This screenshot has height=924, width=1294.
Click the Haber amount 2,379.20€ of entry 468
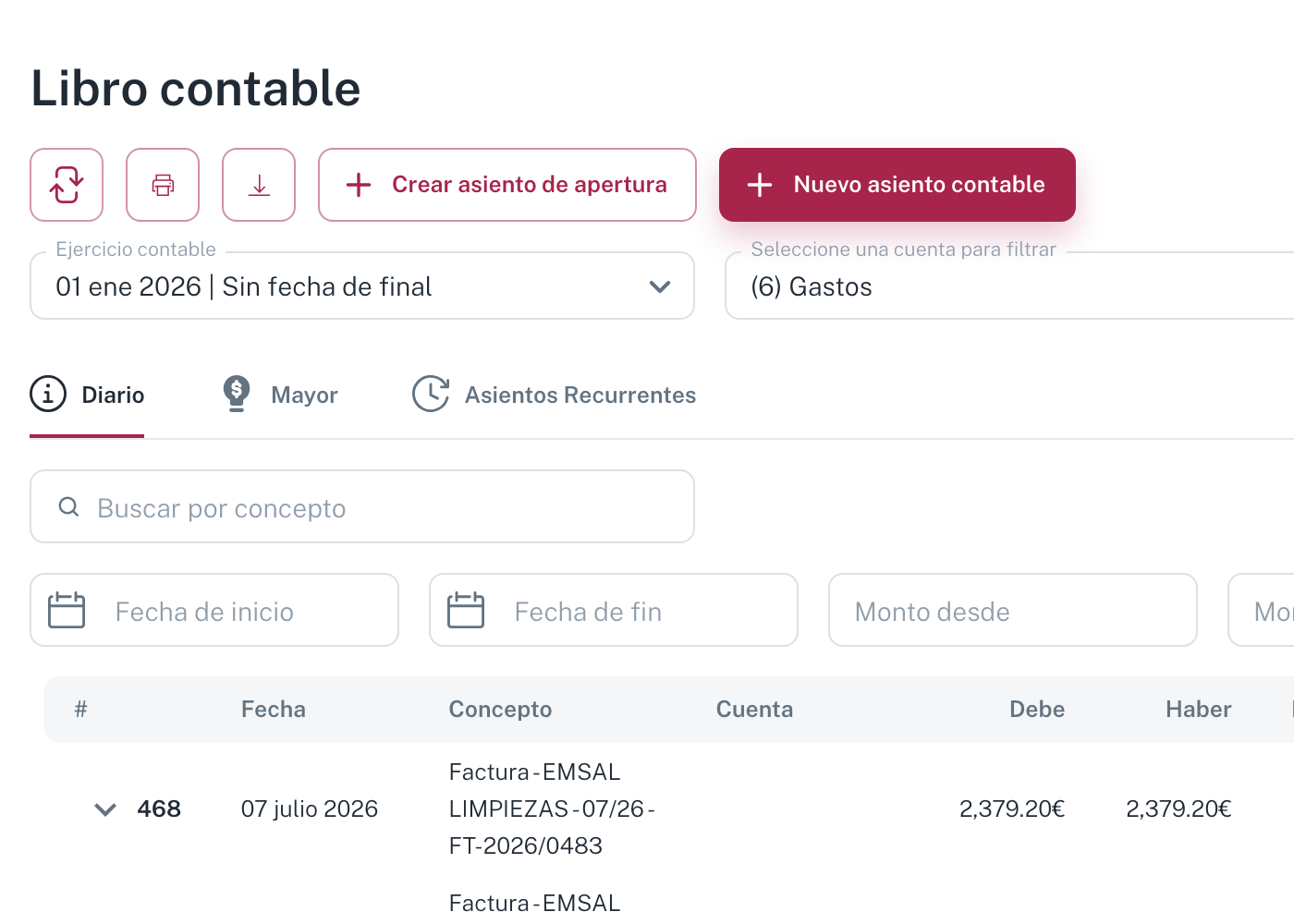coord(1178,809)
